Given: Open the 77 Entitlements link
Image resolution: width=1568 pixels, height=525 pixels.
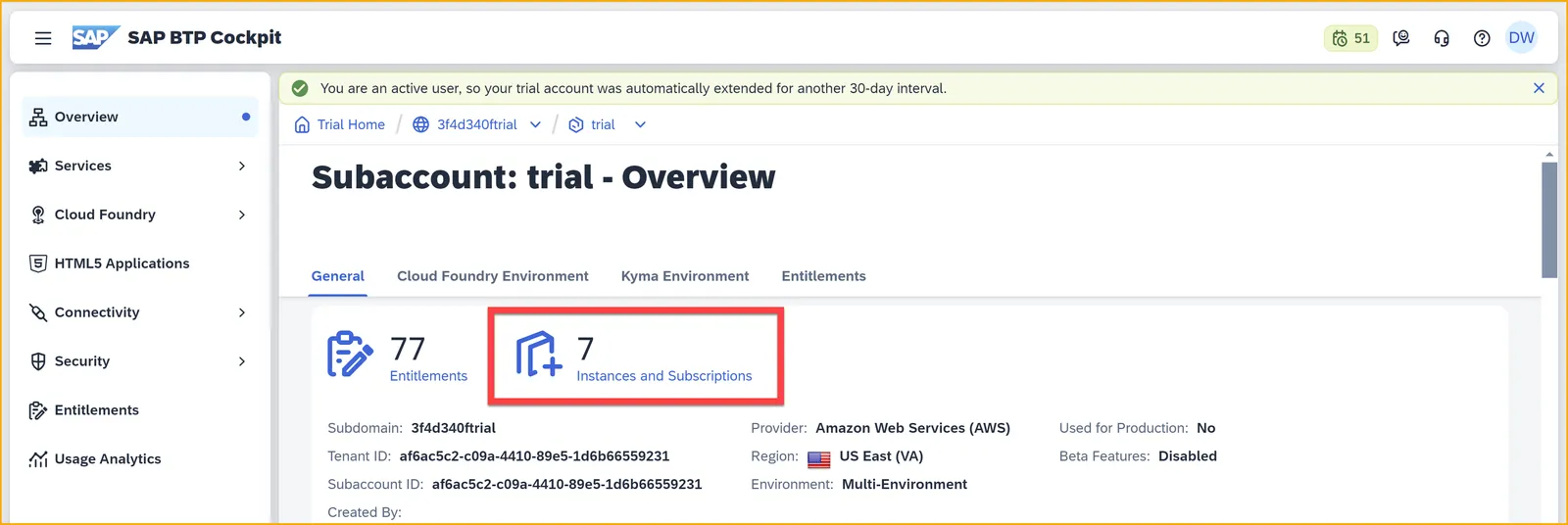Looking at the screenshot, I should tap(428, 376).
